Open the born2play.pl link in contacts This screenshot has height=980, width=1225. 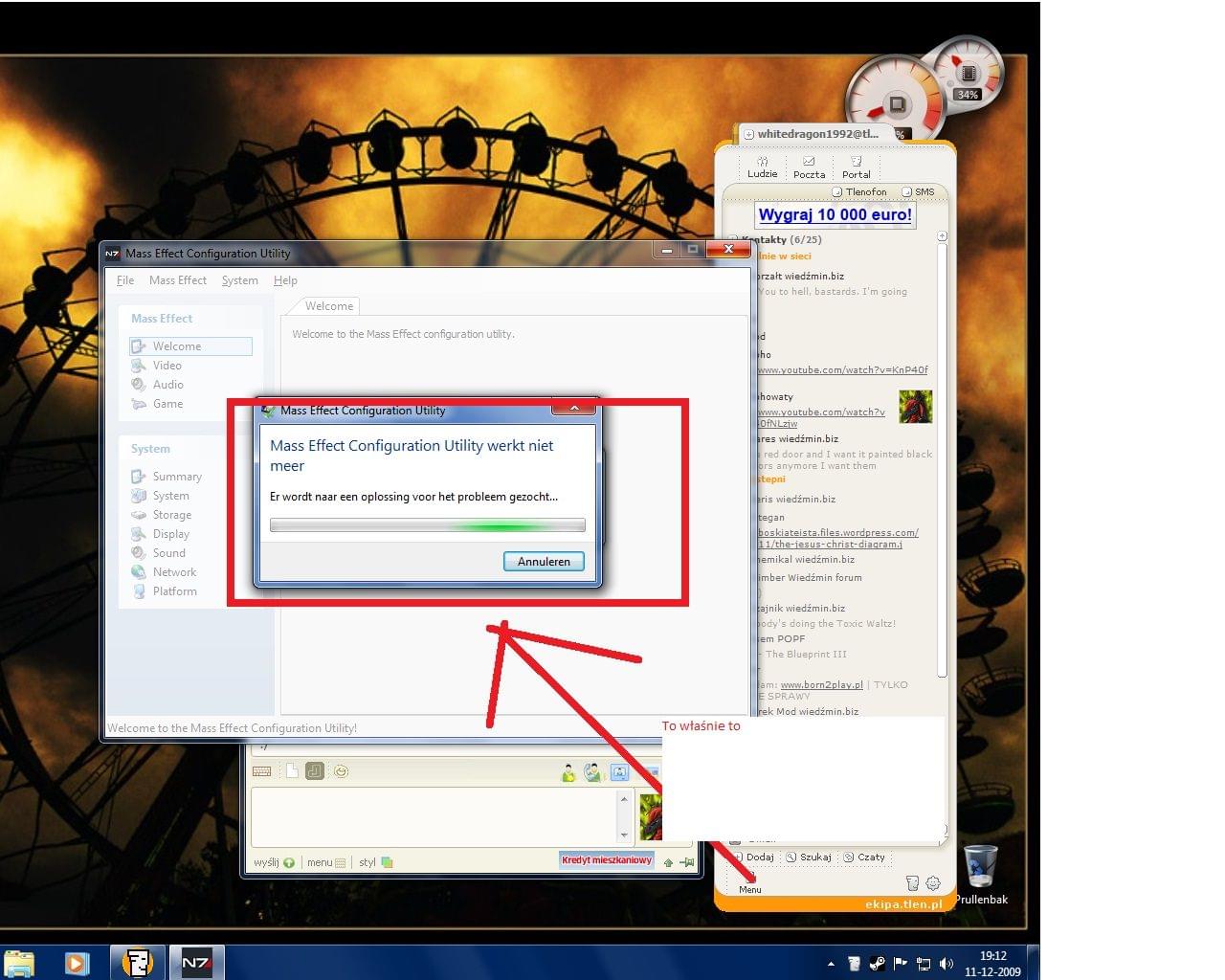(821, 685)
